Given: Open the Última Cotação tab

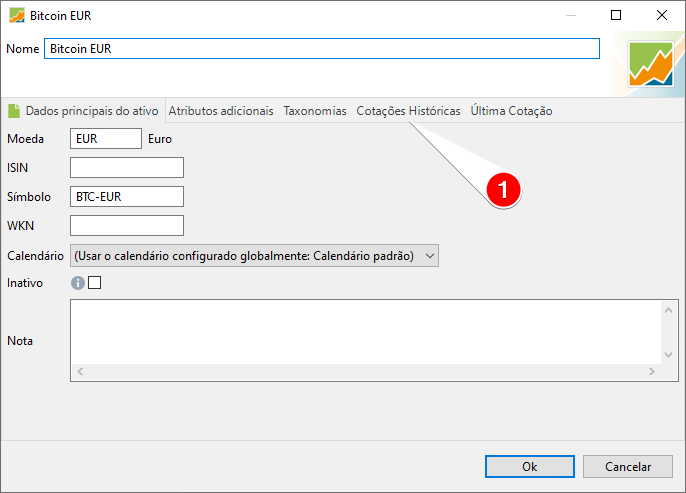Looking at the screenshot, I should coord(511,111).
